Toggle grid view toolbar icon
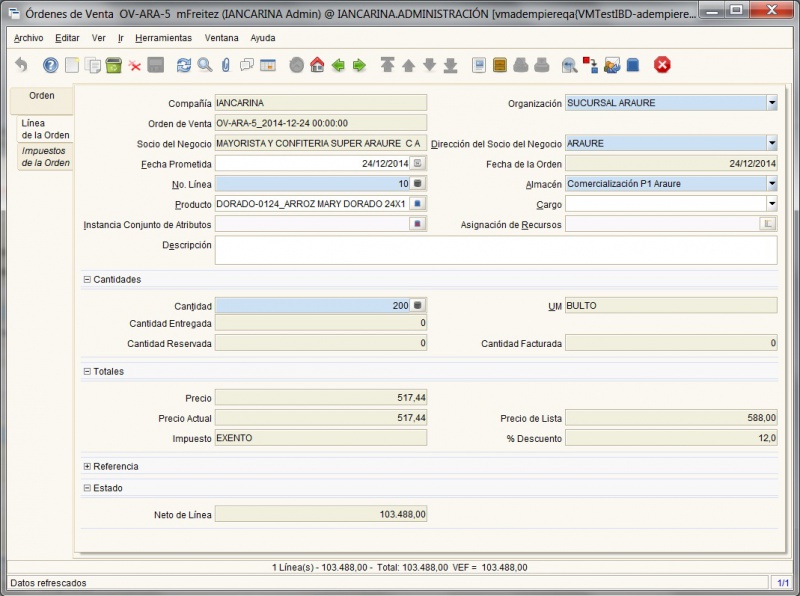 [x=268, y=65]
